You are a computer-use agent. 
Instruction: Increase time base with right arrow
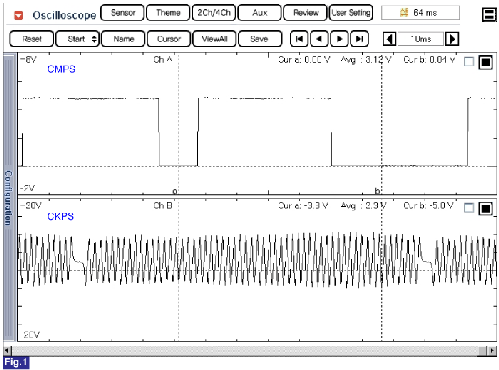point(452,39)
